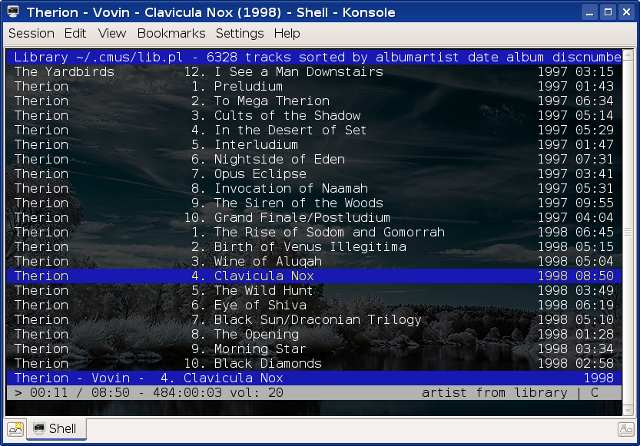Click the new session icon in tab bar
Viewport: 640px width, 446px height.
(16, 429)
